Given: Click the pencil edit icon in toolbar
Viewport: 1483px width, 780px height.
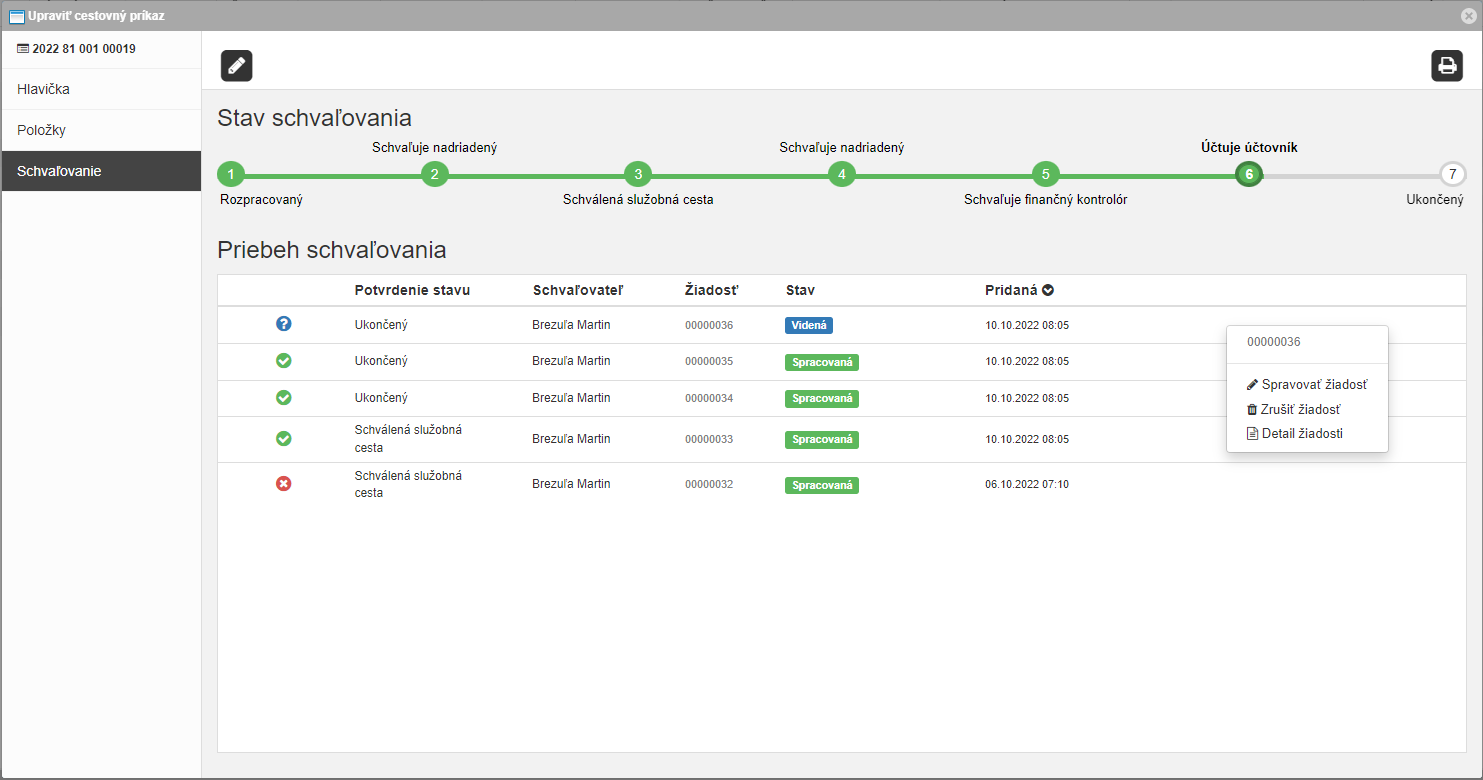Looking at the screenshot, I should (236, 66).
